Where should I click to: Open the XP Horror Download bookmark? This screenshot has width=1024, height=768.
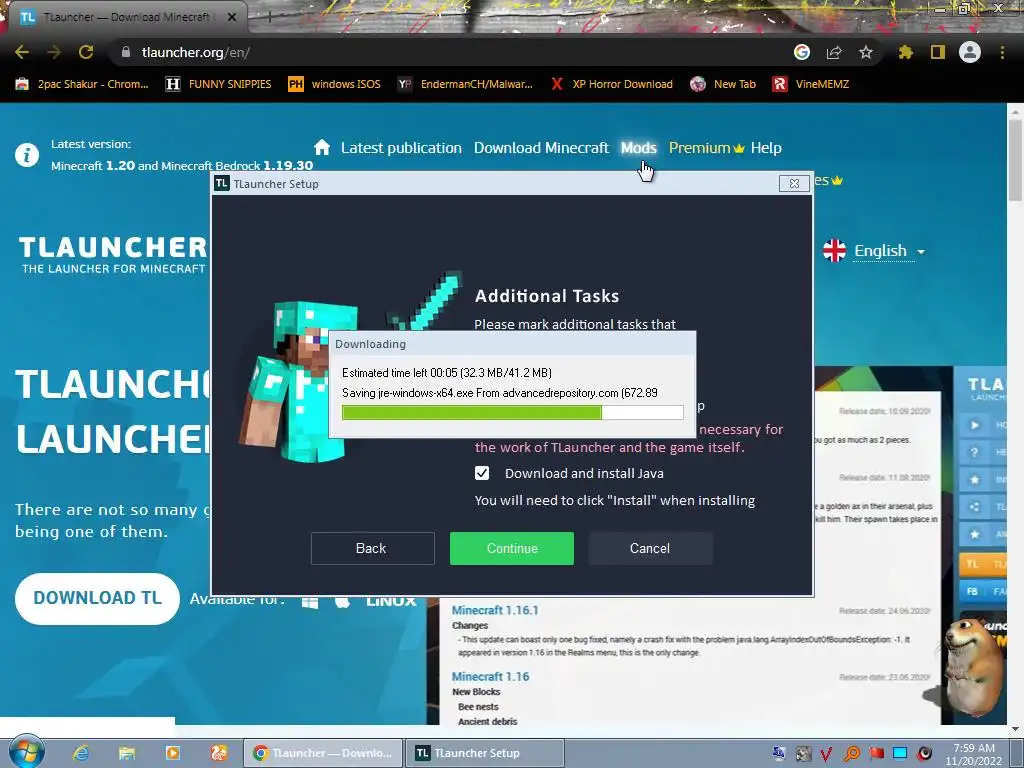612,84
